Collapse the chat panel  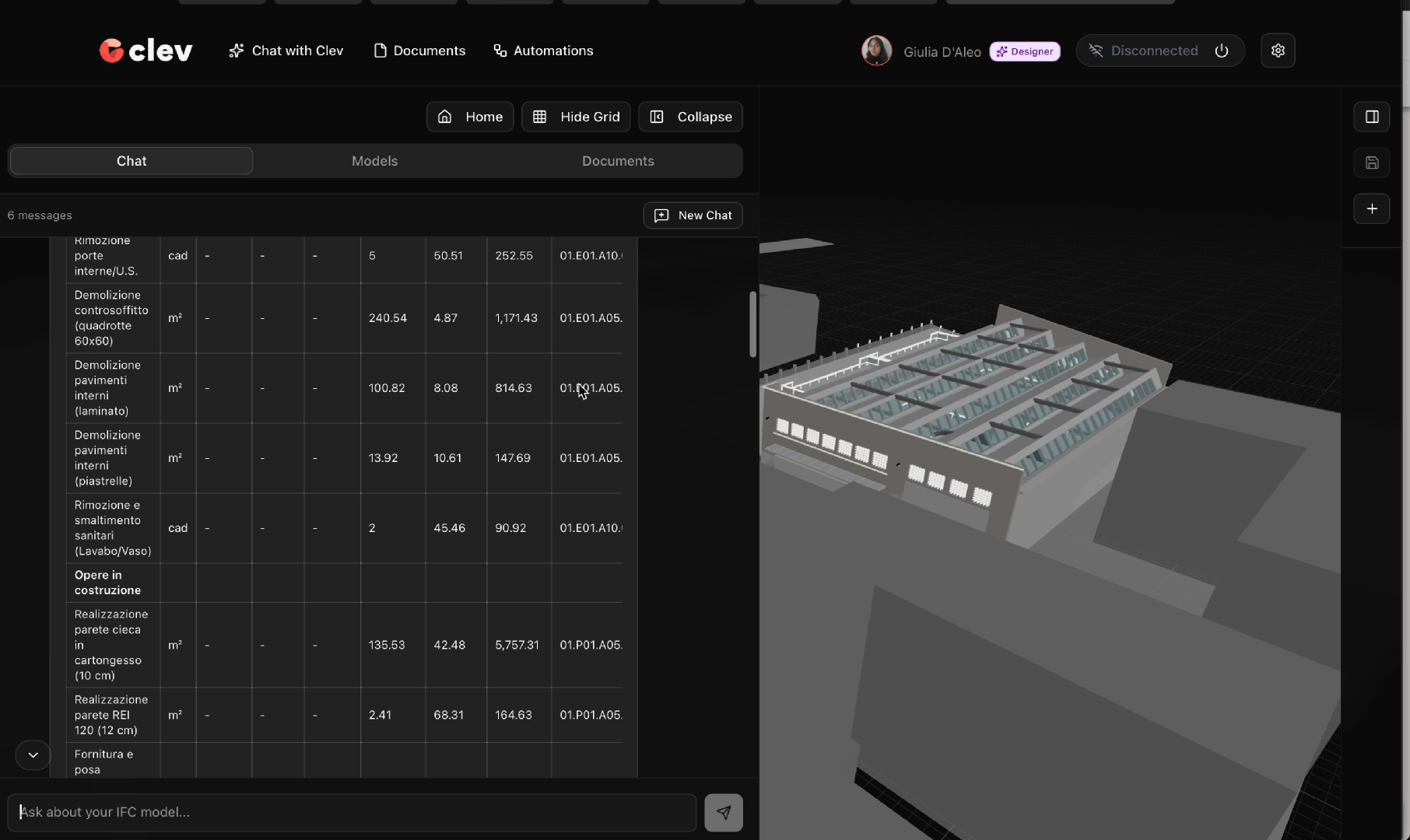691,117
